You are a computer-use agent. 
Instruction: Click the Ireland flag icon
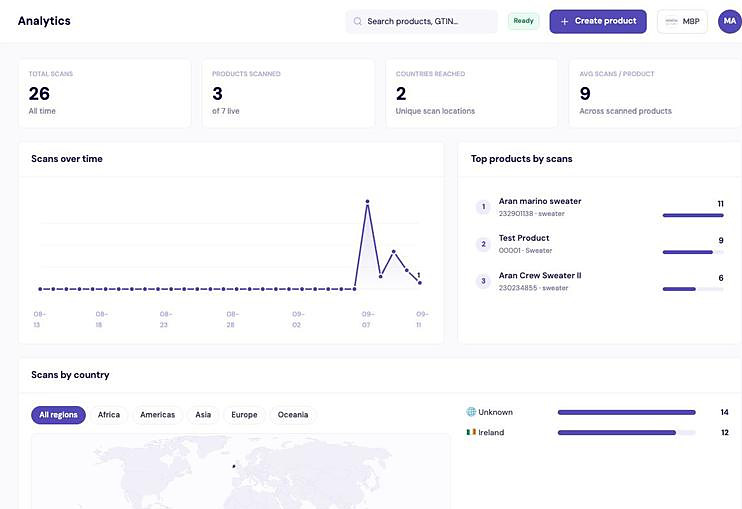coord(471,432)
